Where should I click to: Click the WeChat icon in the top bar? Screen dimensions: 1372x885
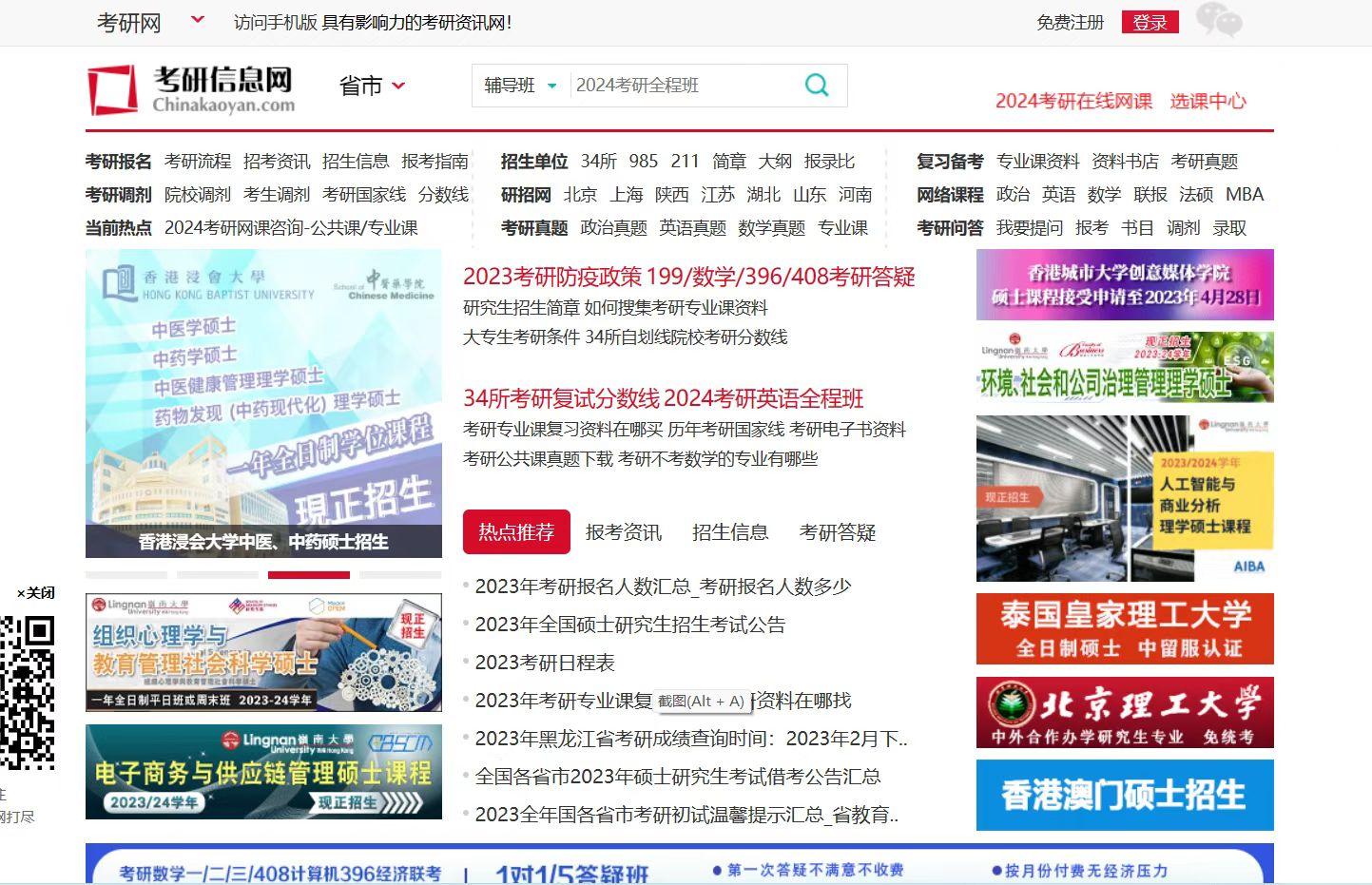point(1218,20)
